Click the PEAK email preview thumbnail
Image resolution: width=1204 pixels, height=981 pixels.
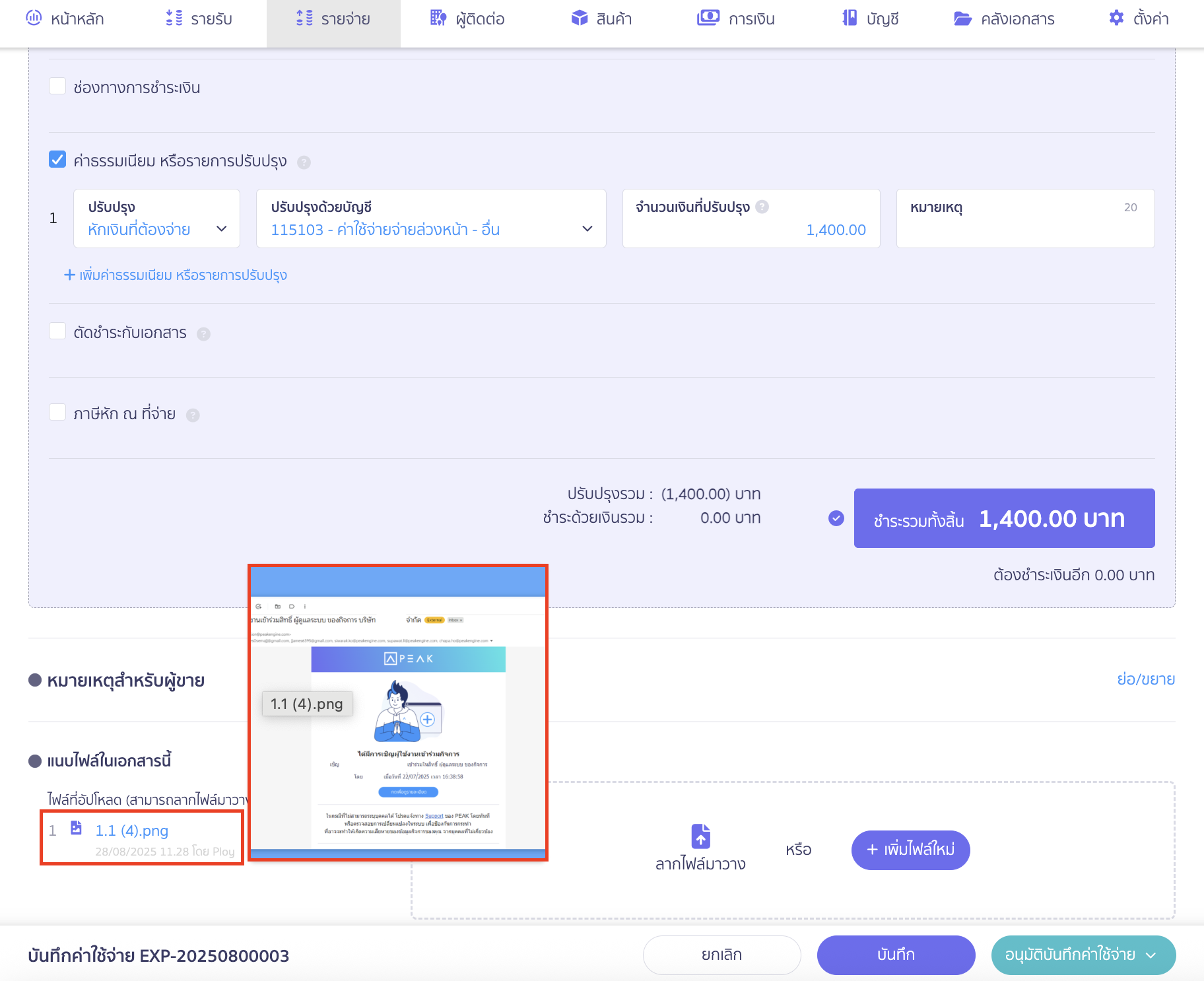pyautogui.click(x=397, y=713)
